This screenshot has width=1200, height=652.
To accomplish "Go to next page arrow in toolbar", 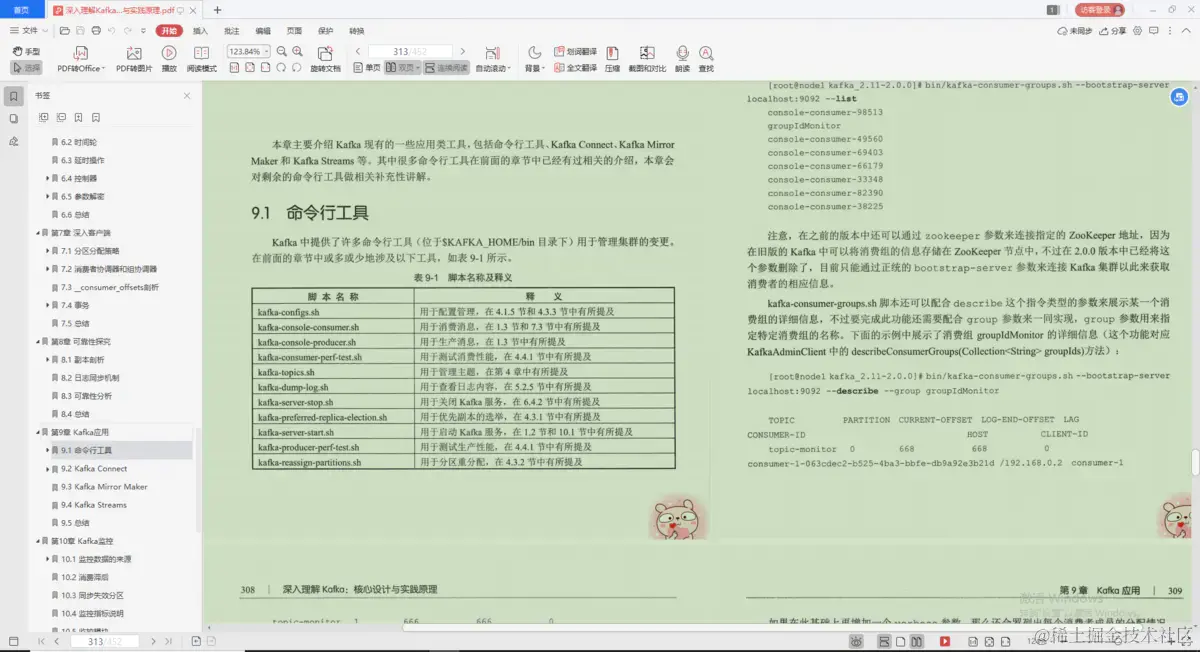I will tap(462, 51).
